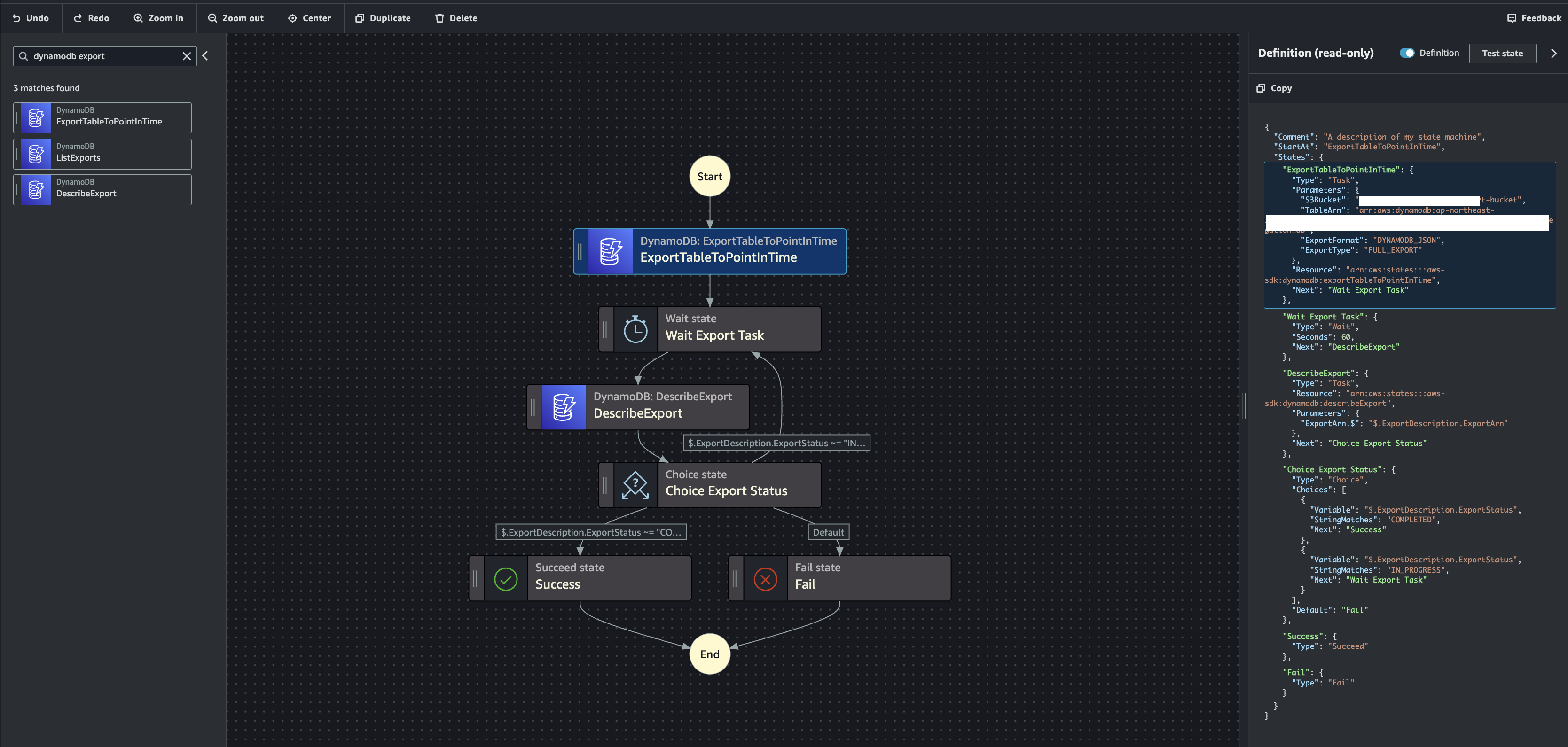This screenshot has width=1568, height=747.
Task: Duplicate the selected state
Action: point(384,18)
